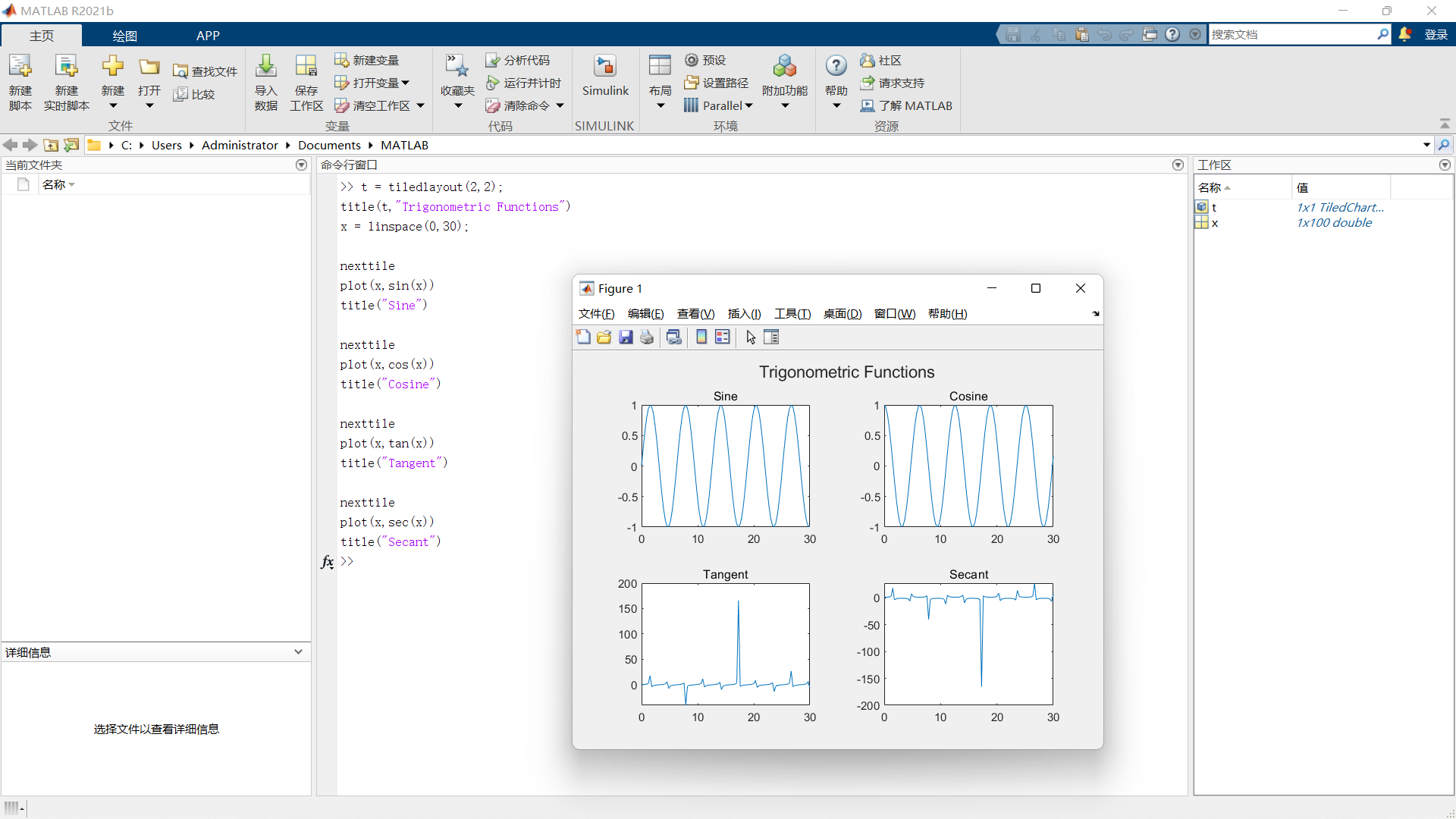
Task: Click Print Figure icon in Figure 1 toolbar
Action: point(647,337)
